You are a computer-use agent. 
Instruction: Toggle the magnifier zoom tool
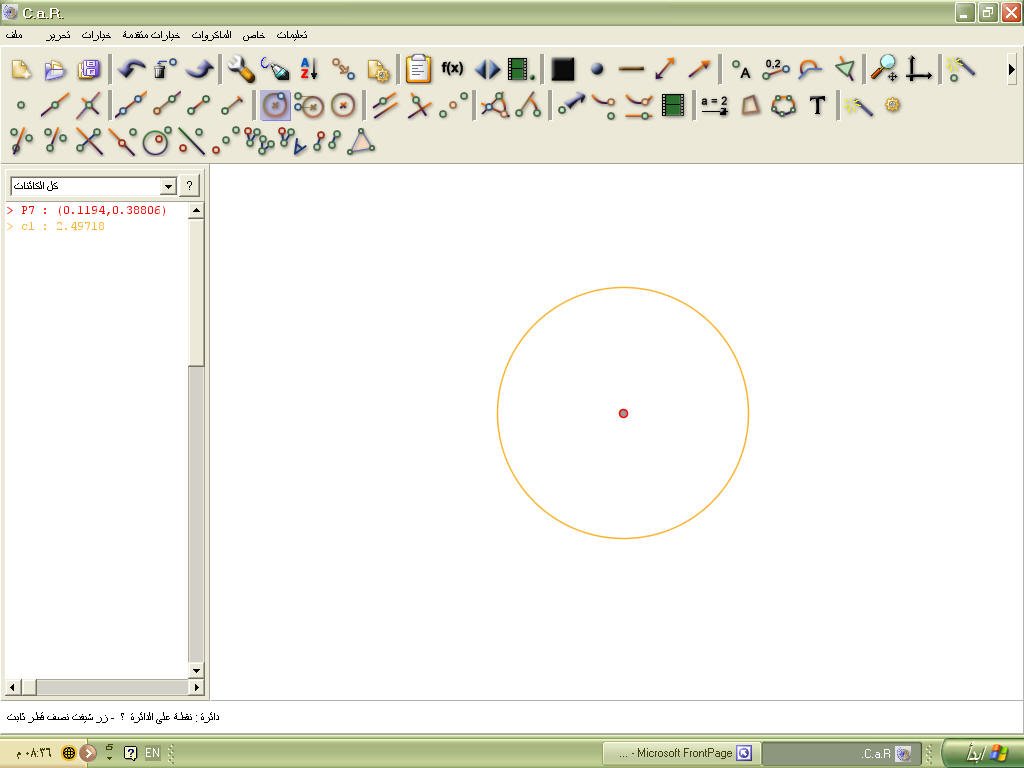pyautogui.click(x=884, y=69)
